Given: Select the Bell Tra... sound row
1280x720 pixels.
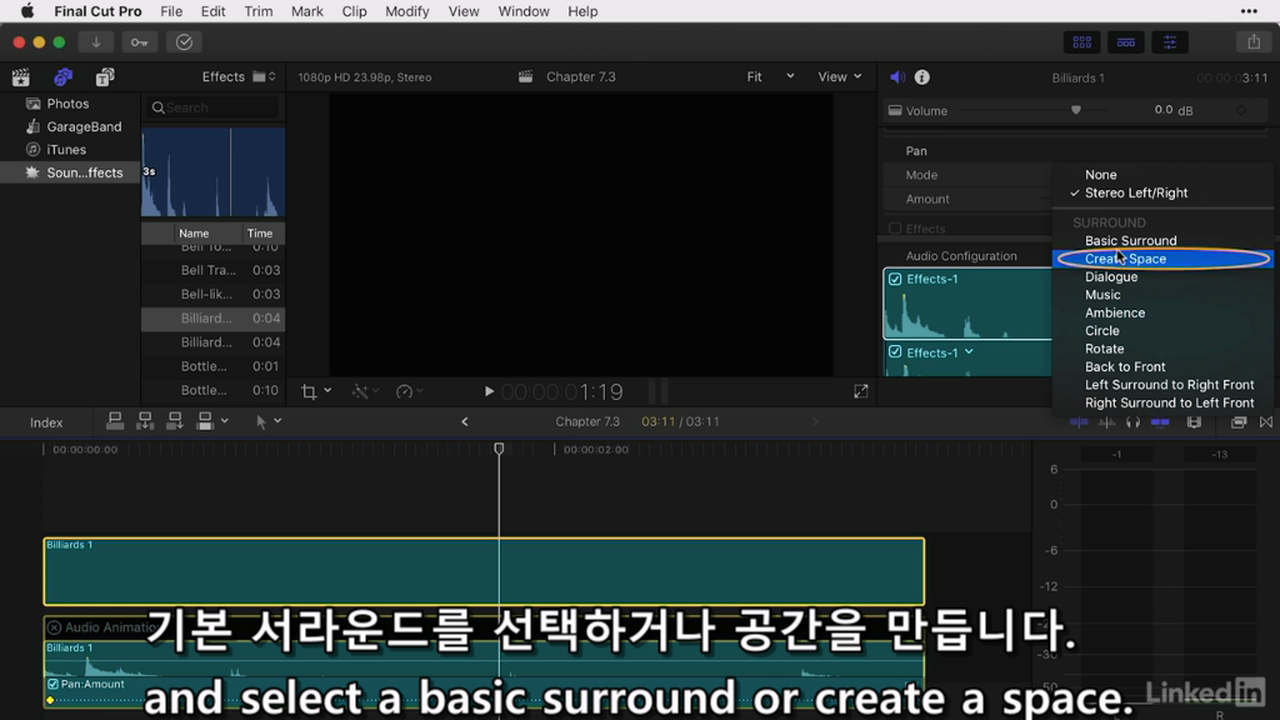Looking at the screenshot, I should [213, 270].
